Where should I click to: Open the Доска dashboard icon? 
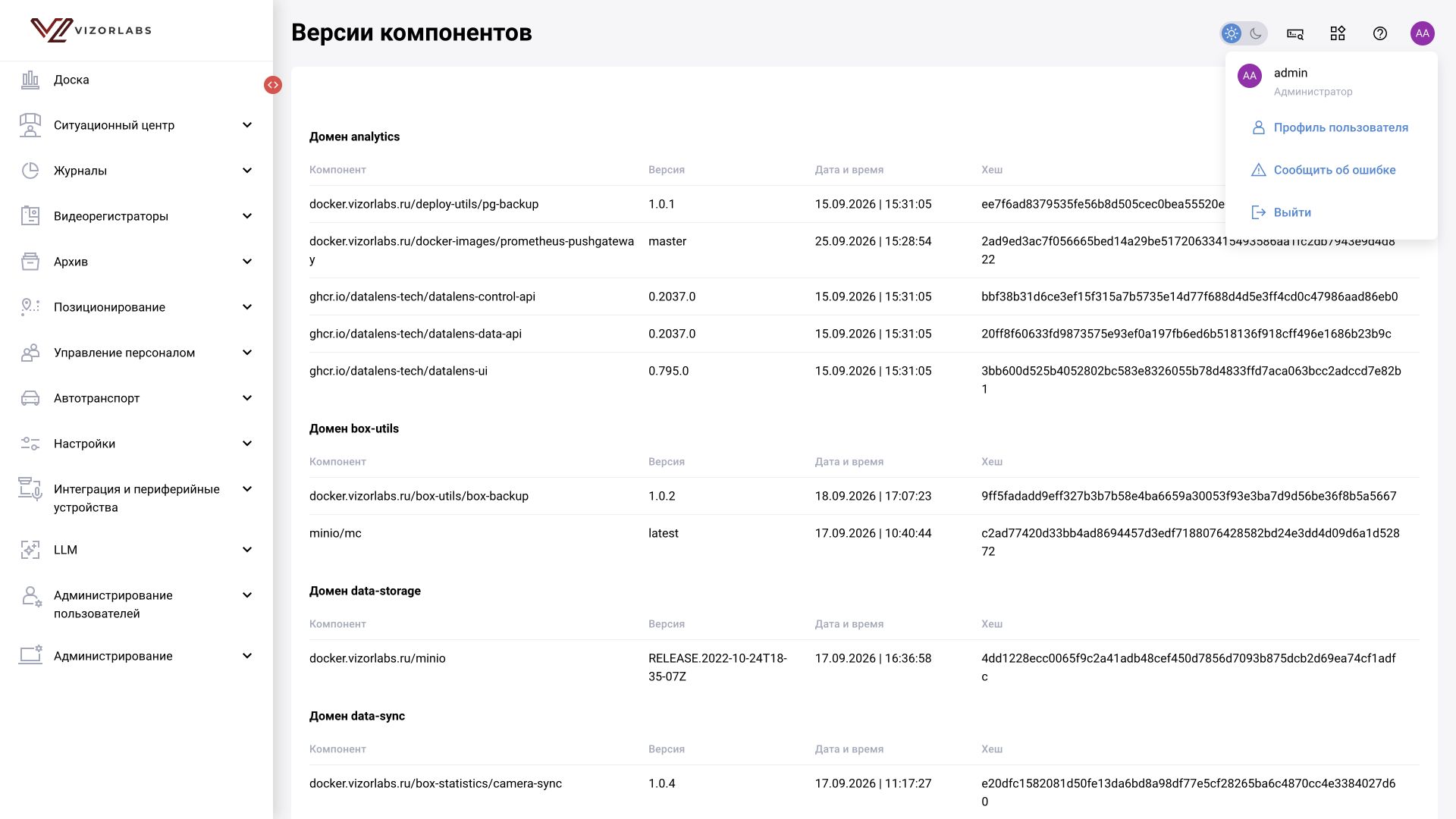(30, 80)
